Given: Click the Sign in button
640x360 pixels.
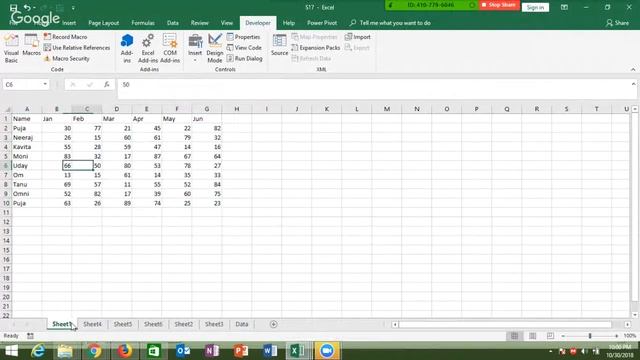Looking at the screenshot, I should point(535,7).
